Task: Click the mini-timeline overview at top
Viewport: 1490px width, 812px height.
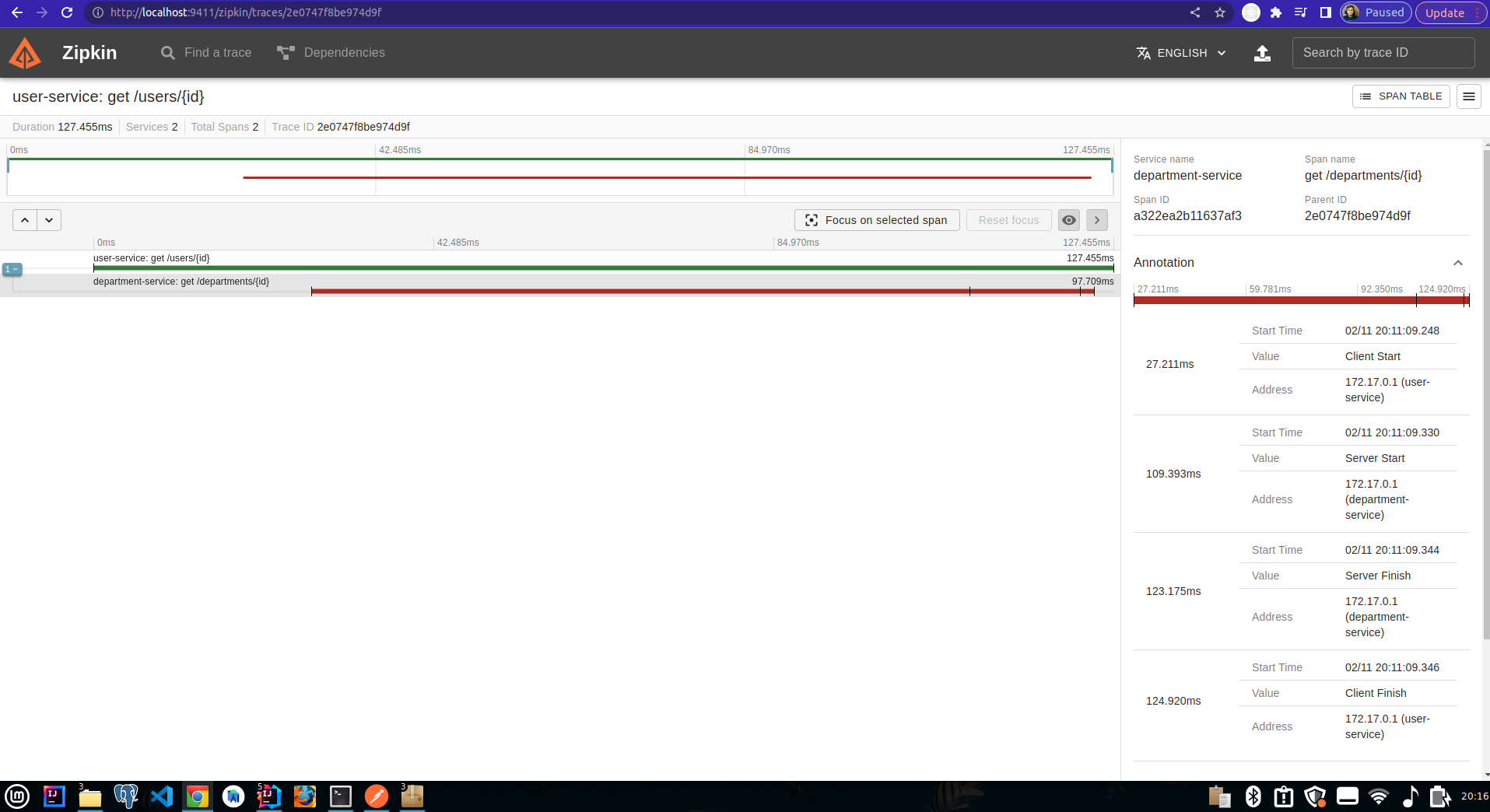Action: click(x=560, y=177)
